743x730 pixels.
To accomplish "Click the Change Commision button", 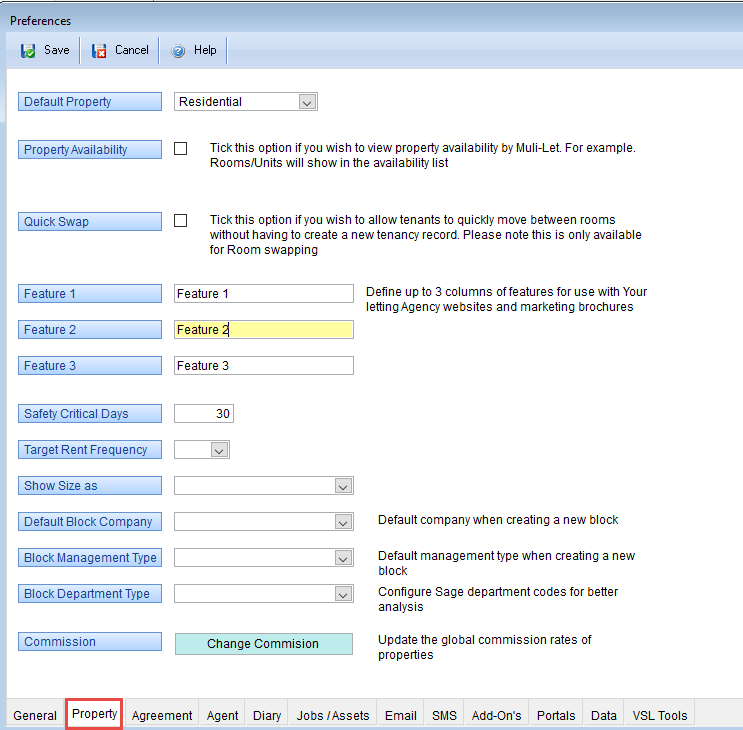I will [264, 644].
